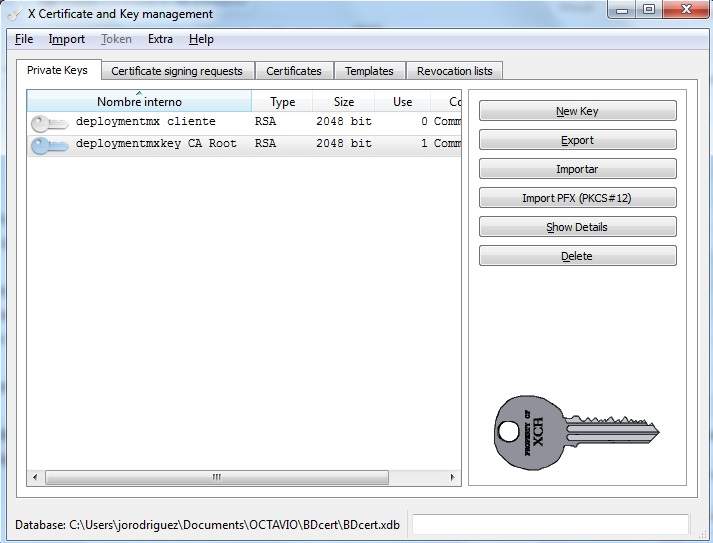This screenshot has height=543, width=713.
Task: Open the Templates tab
Action: click(369, 71)
